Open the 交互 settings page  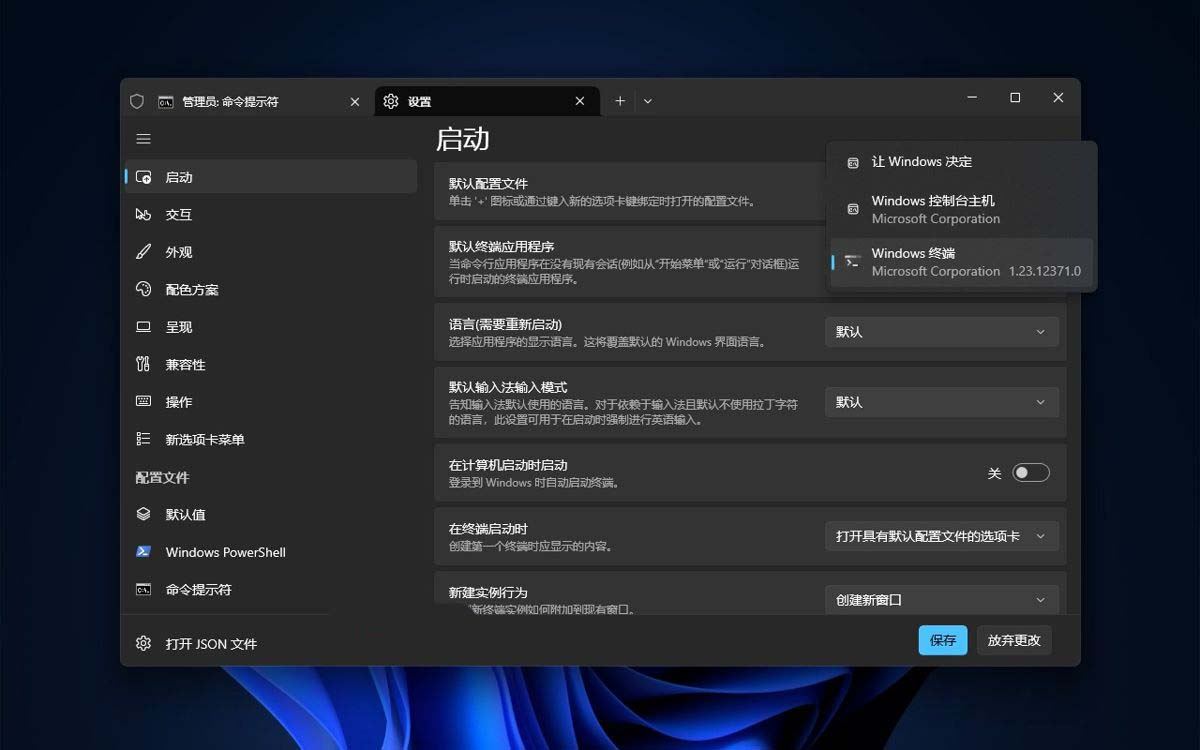271,214
